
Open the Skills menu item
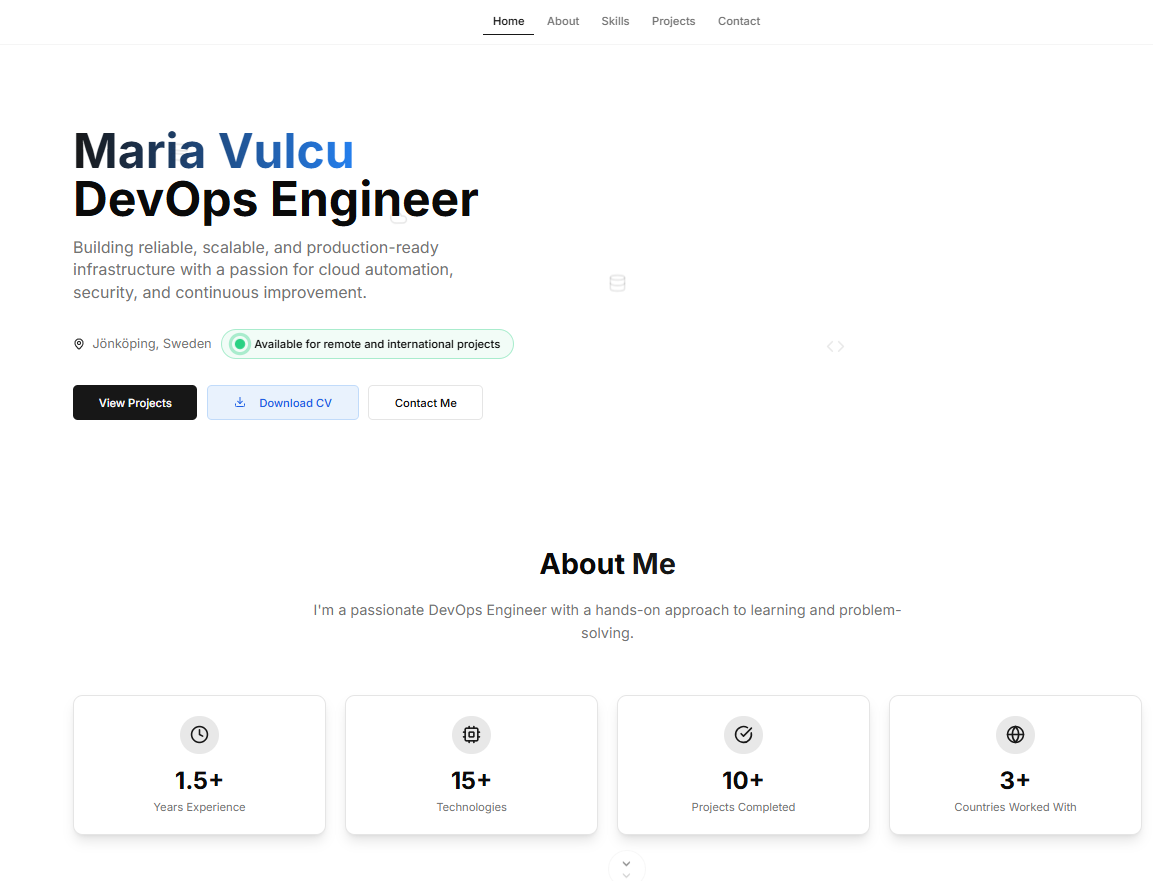(x=615, y=21)
